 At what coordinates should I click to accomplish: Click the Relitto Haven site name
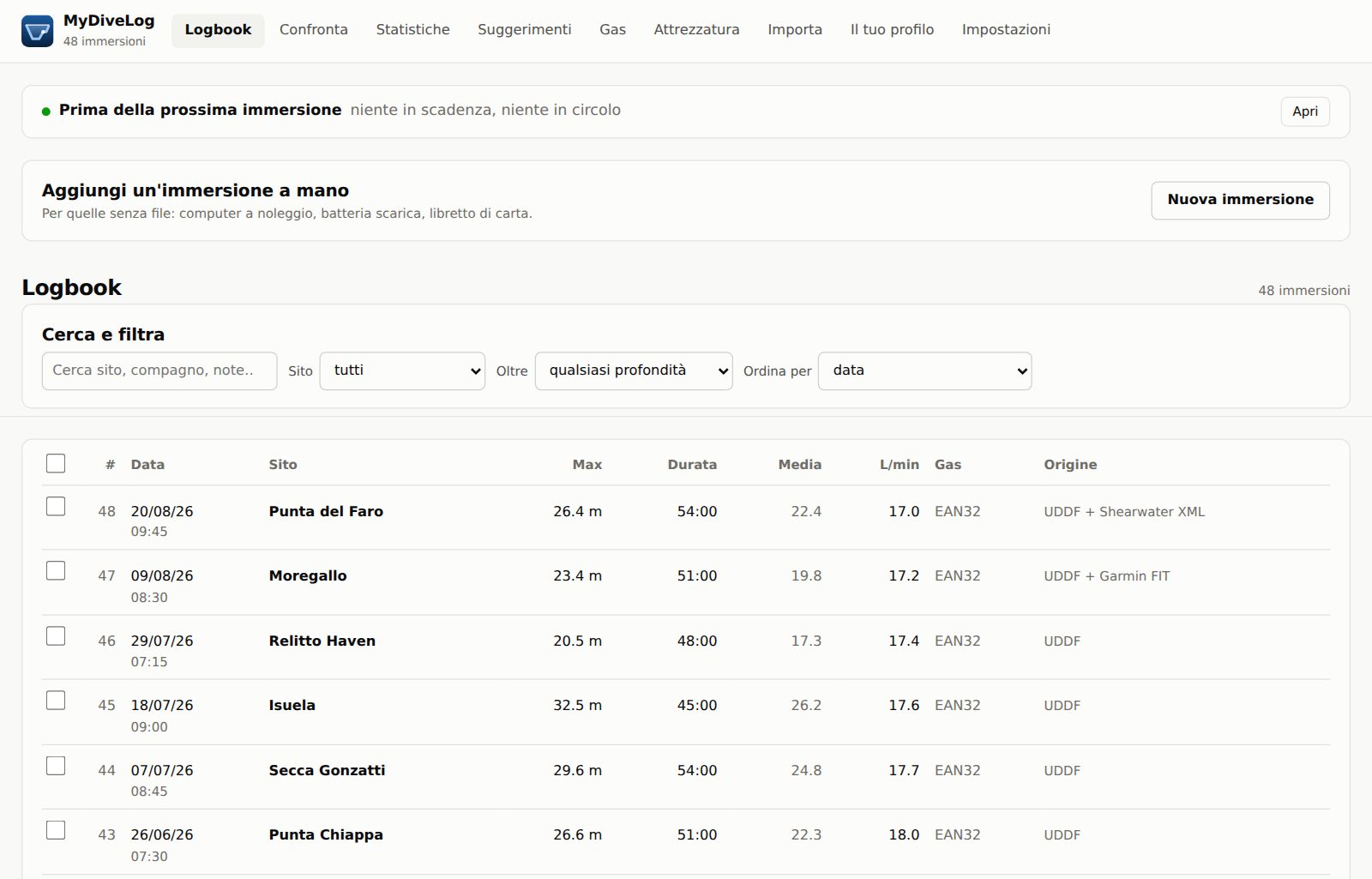pos(322,641)
